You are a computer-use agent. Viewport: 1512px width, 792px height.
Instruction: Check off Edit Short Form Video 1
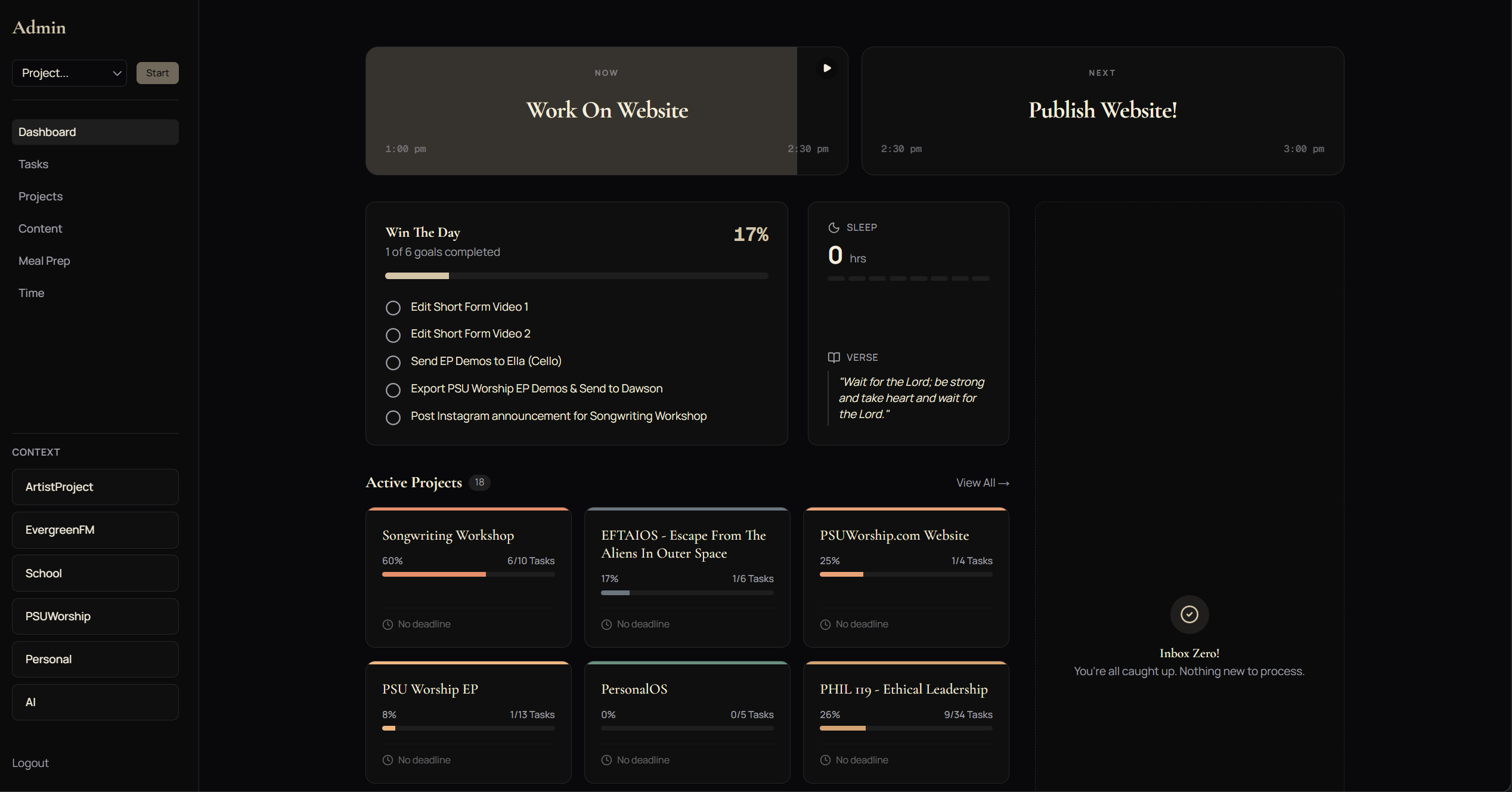click(x=393, y=308)
